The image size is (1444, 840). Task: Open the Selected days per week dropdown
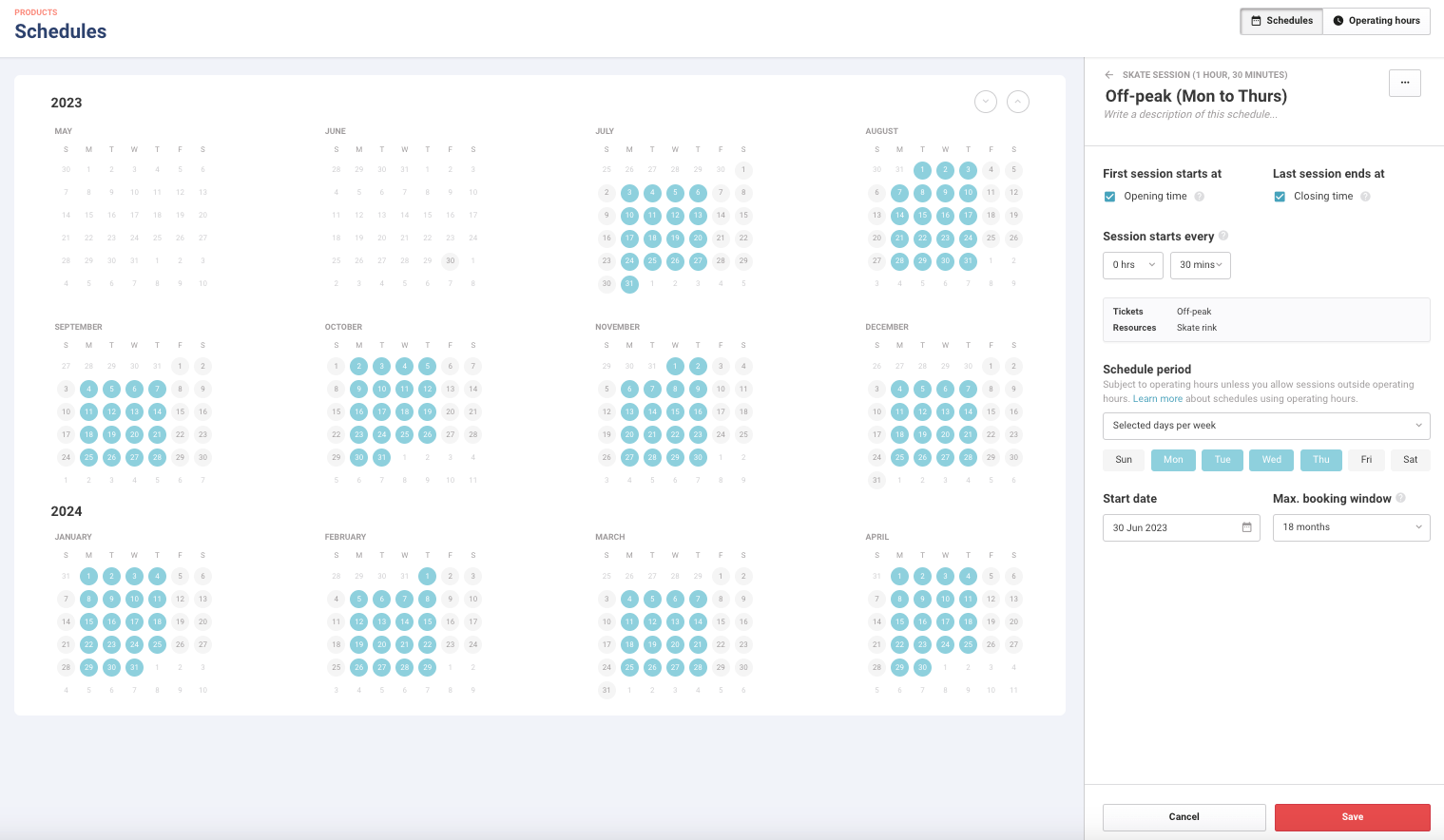[x=1266, y=426]
